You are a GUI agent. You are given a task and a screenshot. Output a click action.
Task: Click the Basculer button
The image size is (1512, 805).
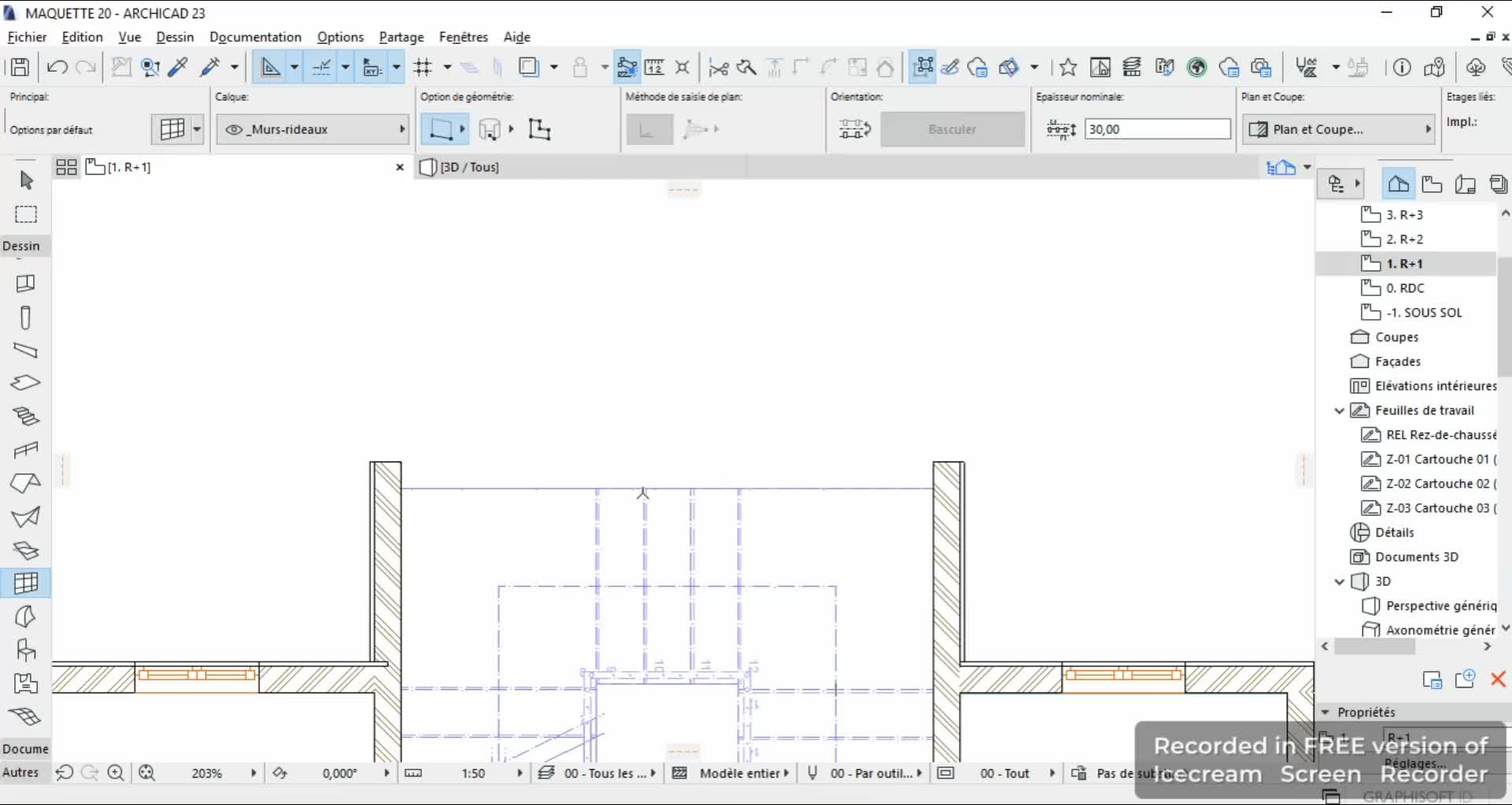point(952,129)
